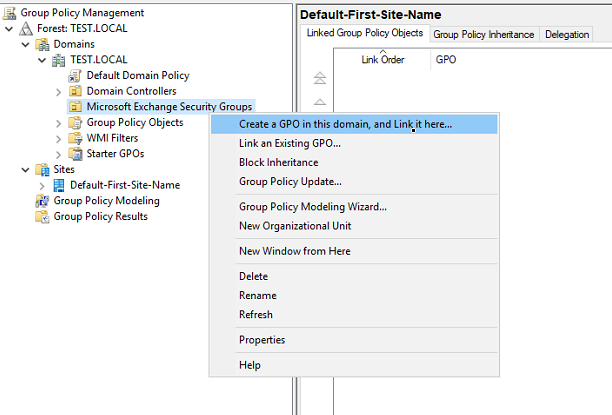Choose Create a GPO in this domain, and Link it here
612x415 pixels.
click(x=354, y=124)
